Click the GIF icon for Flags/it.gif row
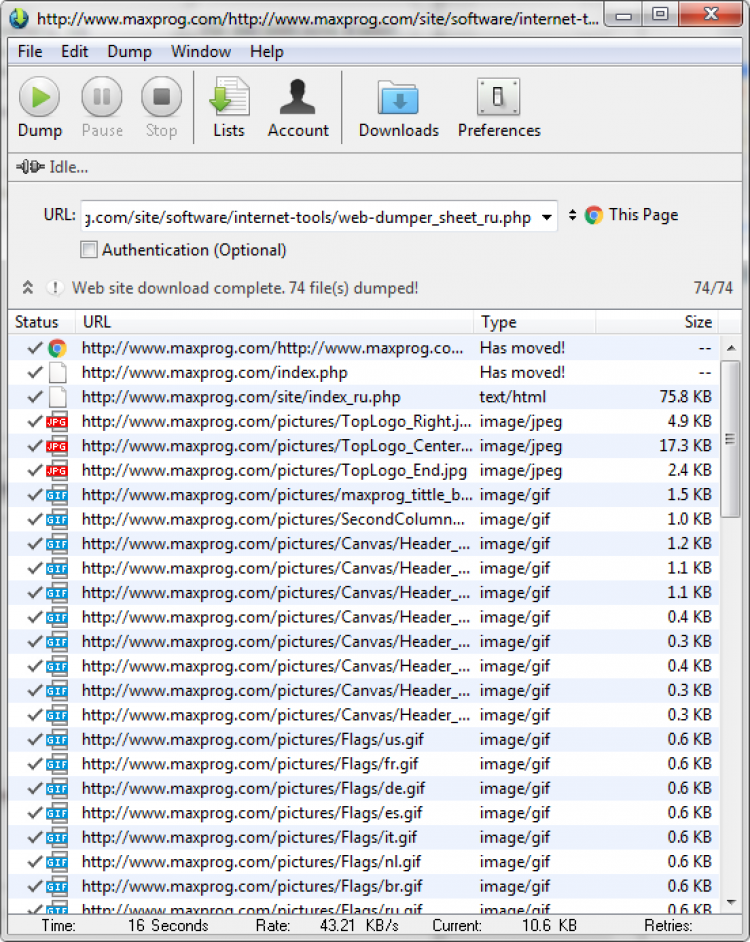 pyautogui.click(x=57, y=838)
